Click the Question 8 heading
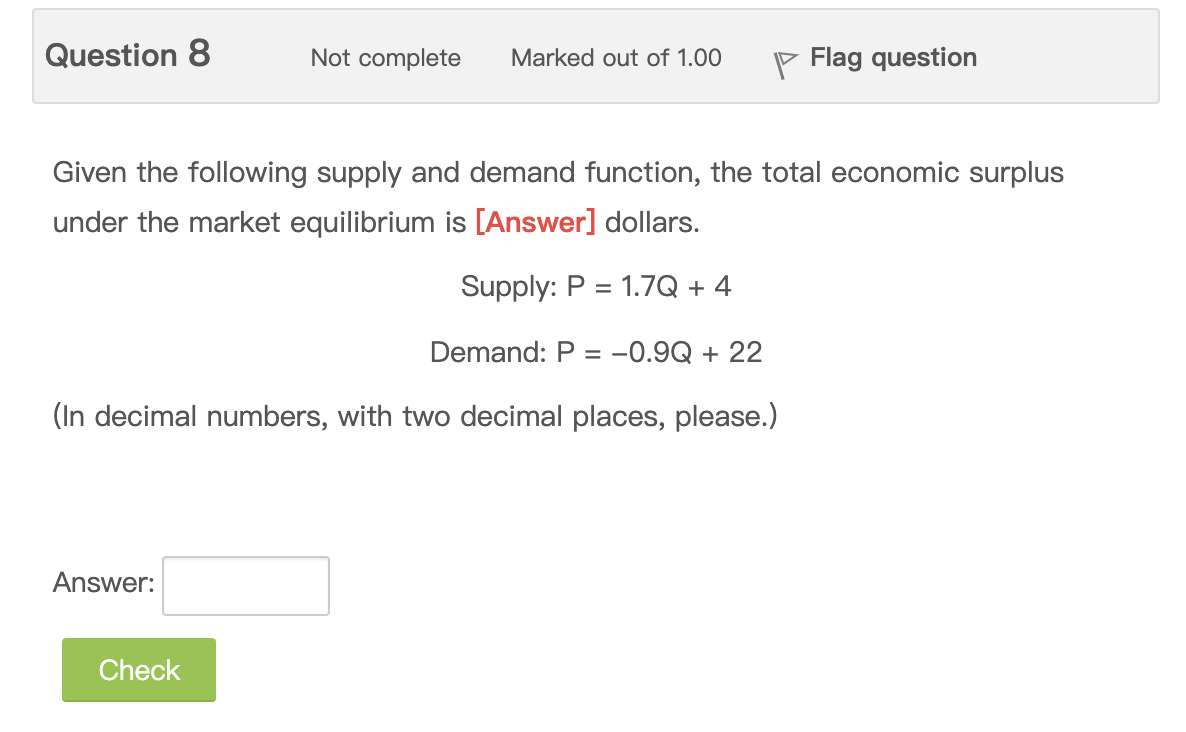 pyautogui.click(x=128, y=55)
